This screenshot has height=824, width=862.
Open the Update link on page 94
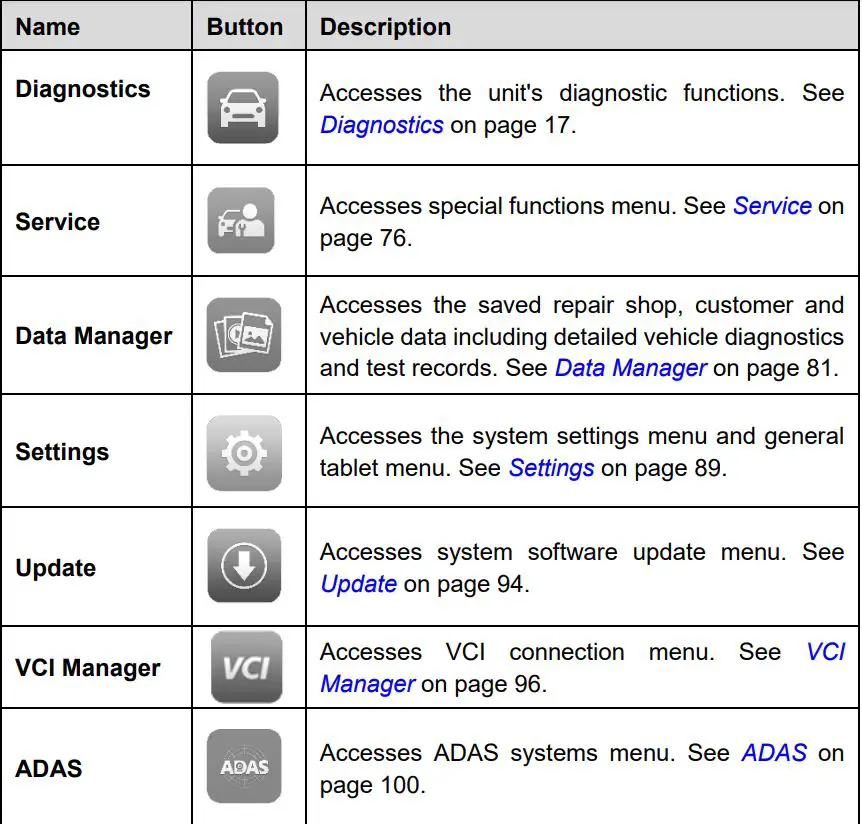pos(358,584)
